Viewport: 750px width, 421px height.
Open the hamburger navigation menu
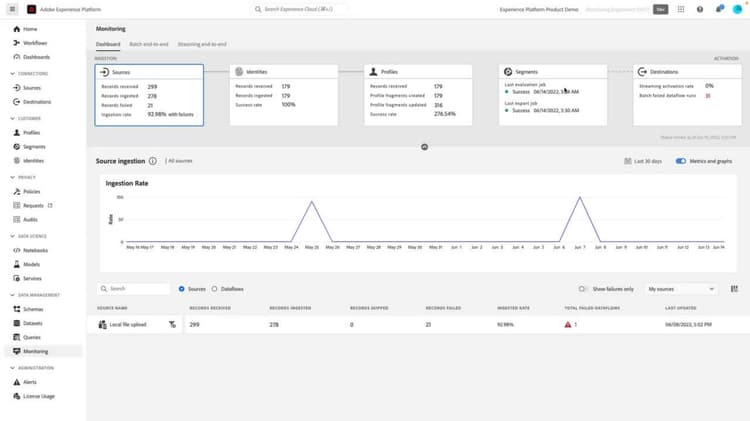coord(12,9)
